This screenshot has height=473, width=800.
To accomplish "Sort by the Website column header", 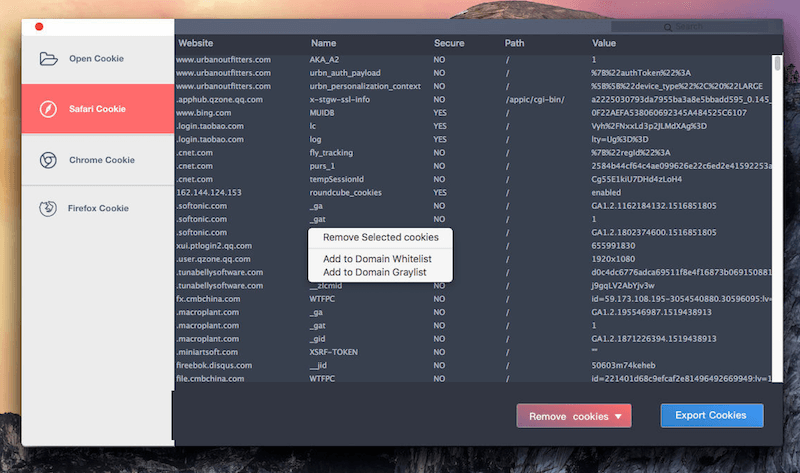I will [x=195, y=43].
